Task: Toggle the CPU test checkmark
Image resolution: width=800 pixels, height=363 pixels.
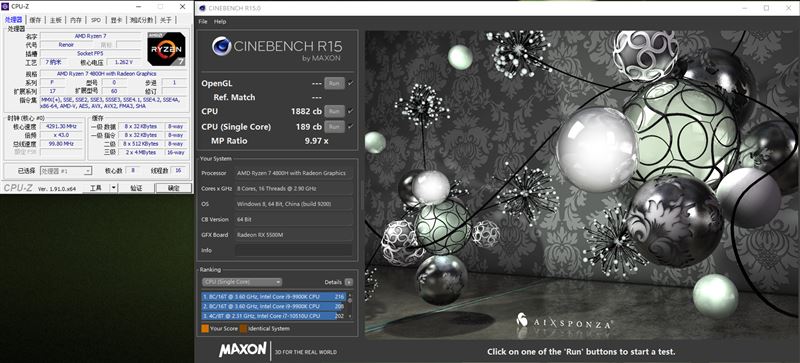Action: tap(351, 111)
